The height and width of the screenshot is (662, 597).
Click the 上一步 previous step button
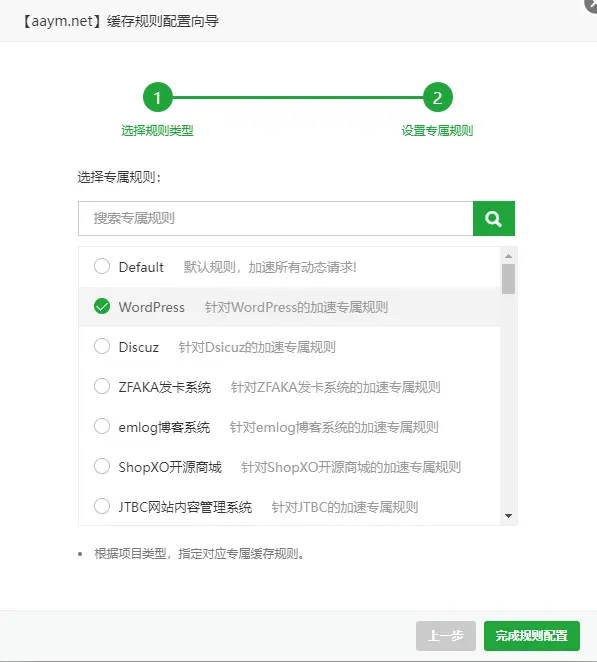point(446,635)
